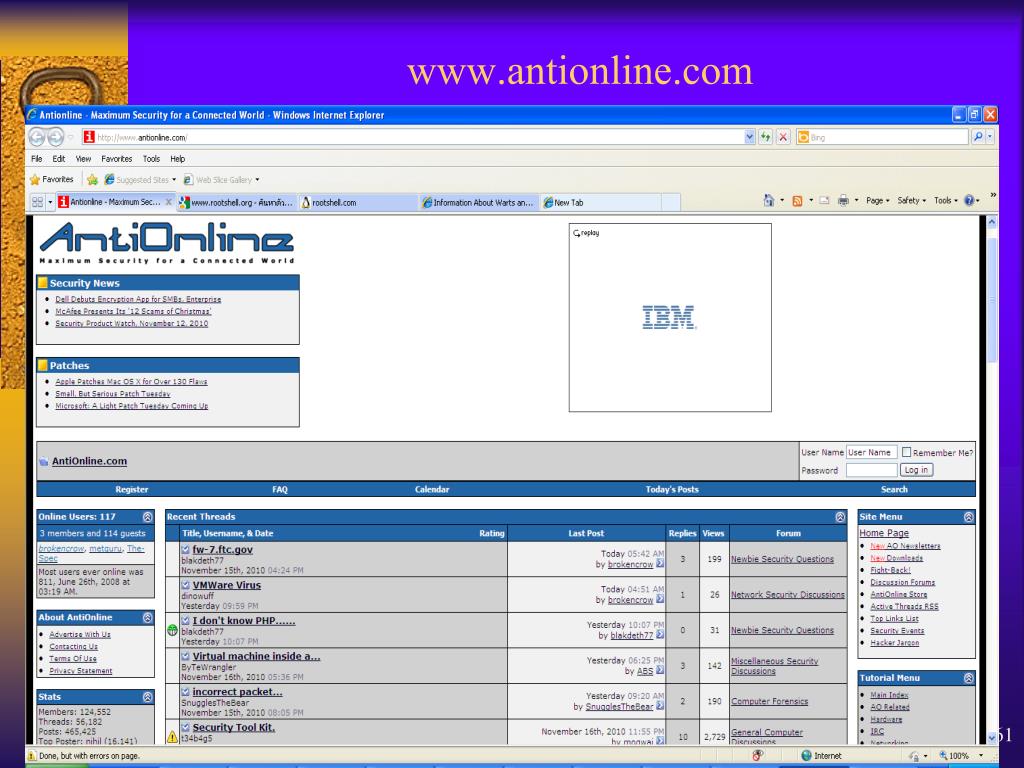Viewport: 1024px width, 768px height.
Task: Open search provider dropdown arrow
Action: point(991,137)
